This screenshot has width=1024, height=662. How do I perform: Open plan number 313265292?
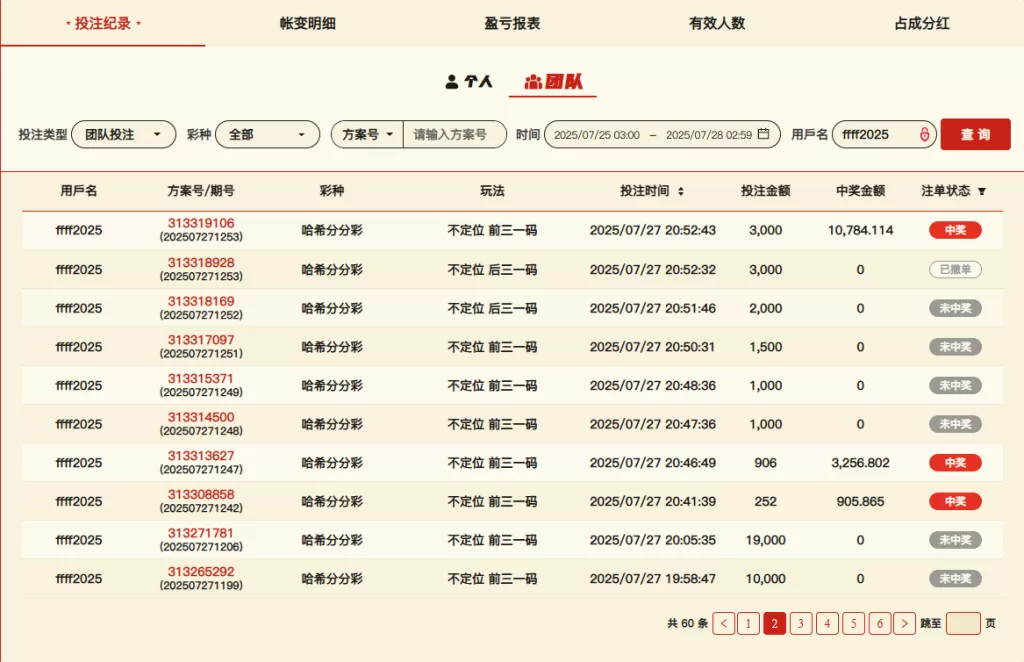coord(201,571)
